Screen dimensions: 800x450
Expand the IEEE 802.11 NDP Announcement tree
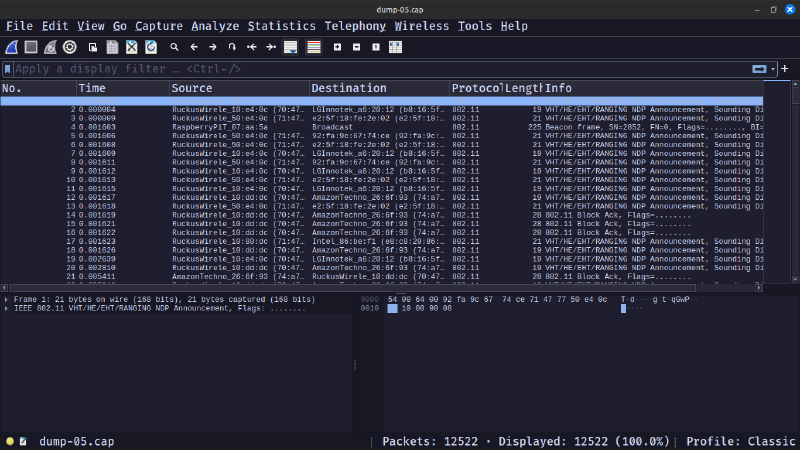pyautogui.click(x=6, y=308)
